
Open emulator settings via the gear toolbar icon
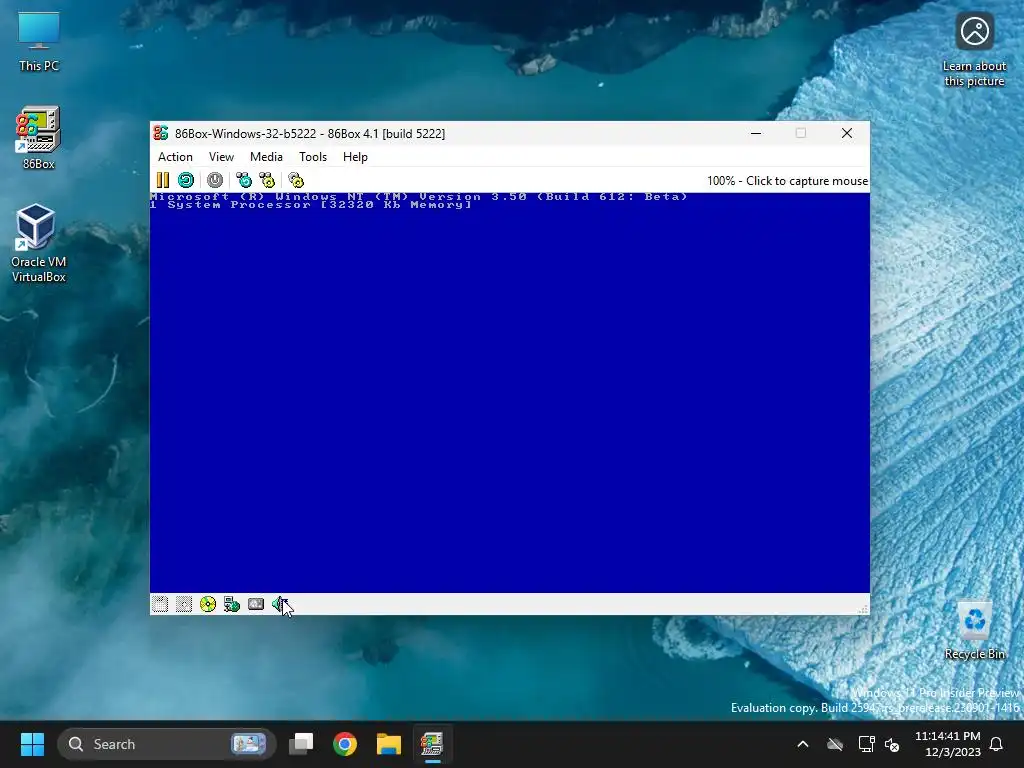pos(296,180)
